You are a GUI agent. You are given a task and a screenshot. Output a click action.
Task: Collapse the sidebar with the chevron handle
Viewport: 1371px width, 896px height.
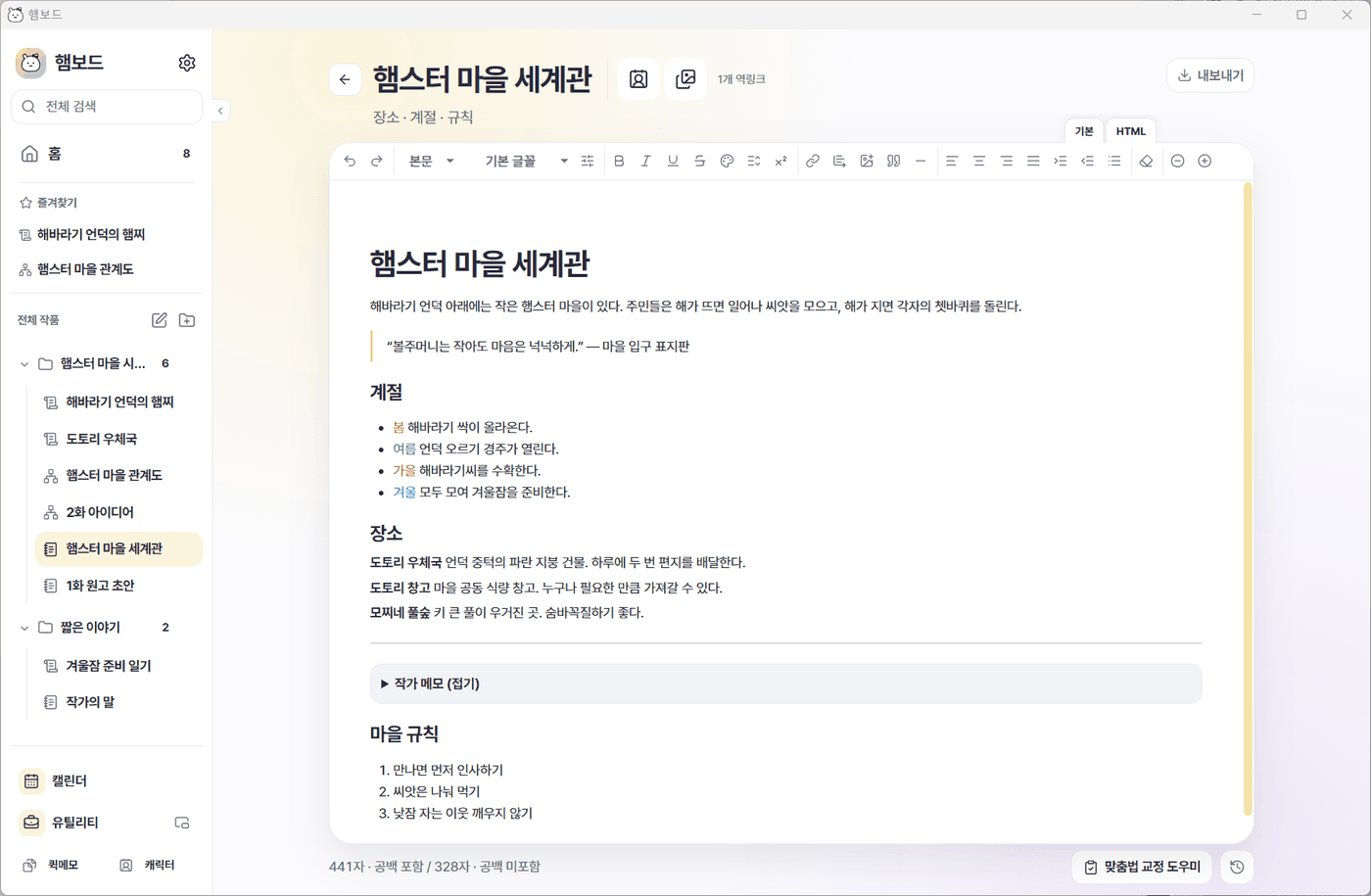[x=220, y=111]
